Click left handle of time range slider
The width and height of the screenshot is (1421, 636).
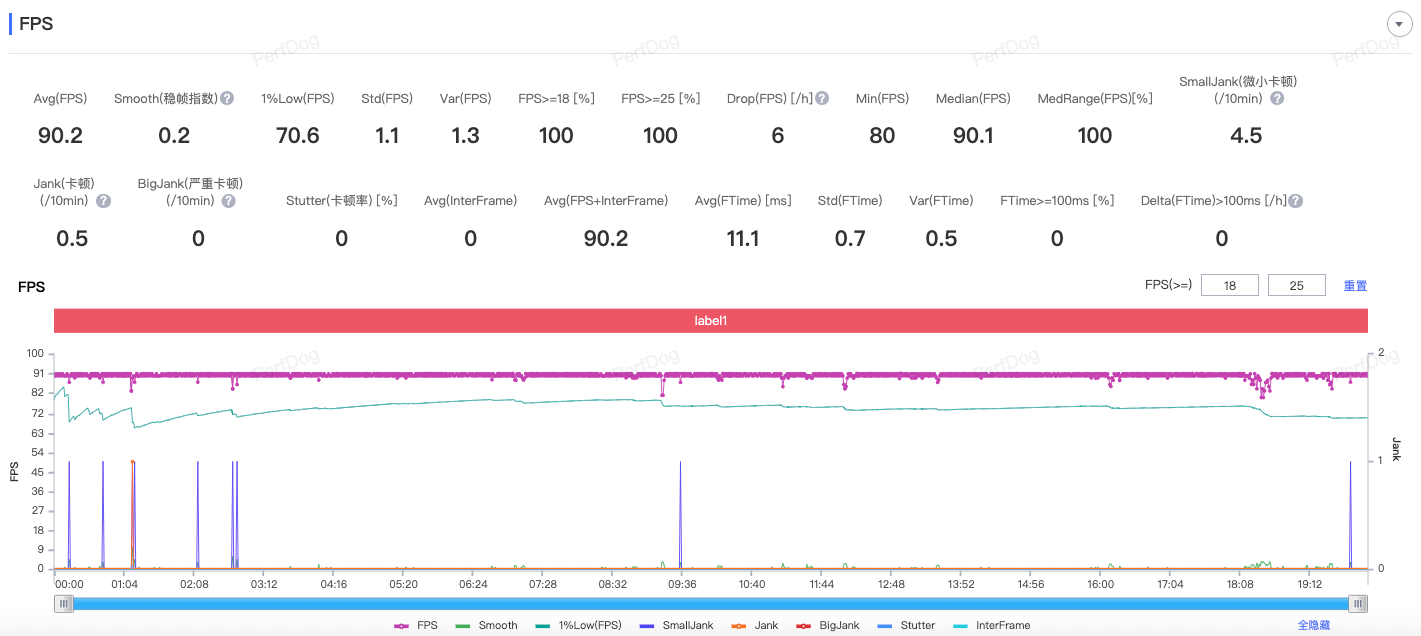pyautogui.click(x=64, y=603)
